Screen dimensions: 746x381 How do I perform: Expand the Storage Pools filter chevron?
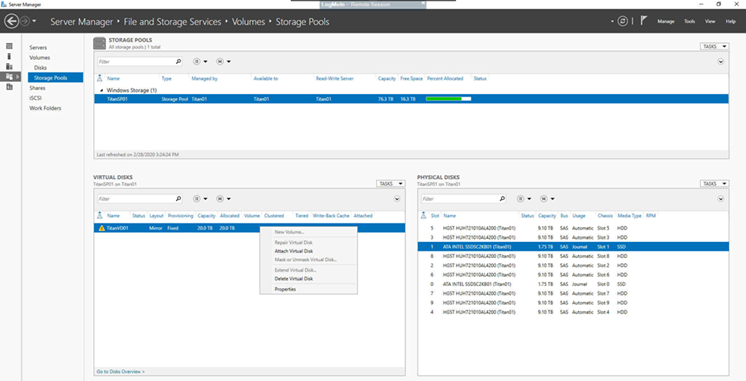[x=720, y=61]
